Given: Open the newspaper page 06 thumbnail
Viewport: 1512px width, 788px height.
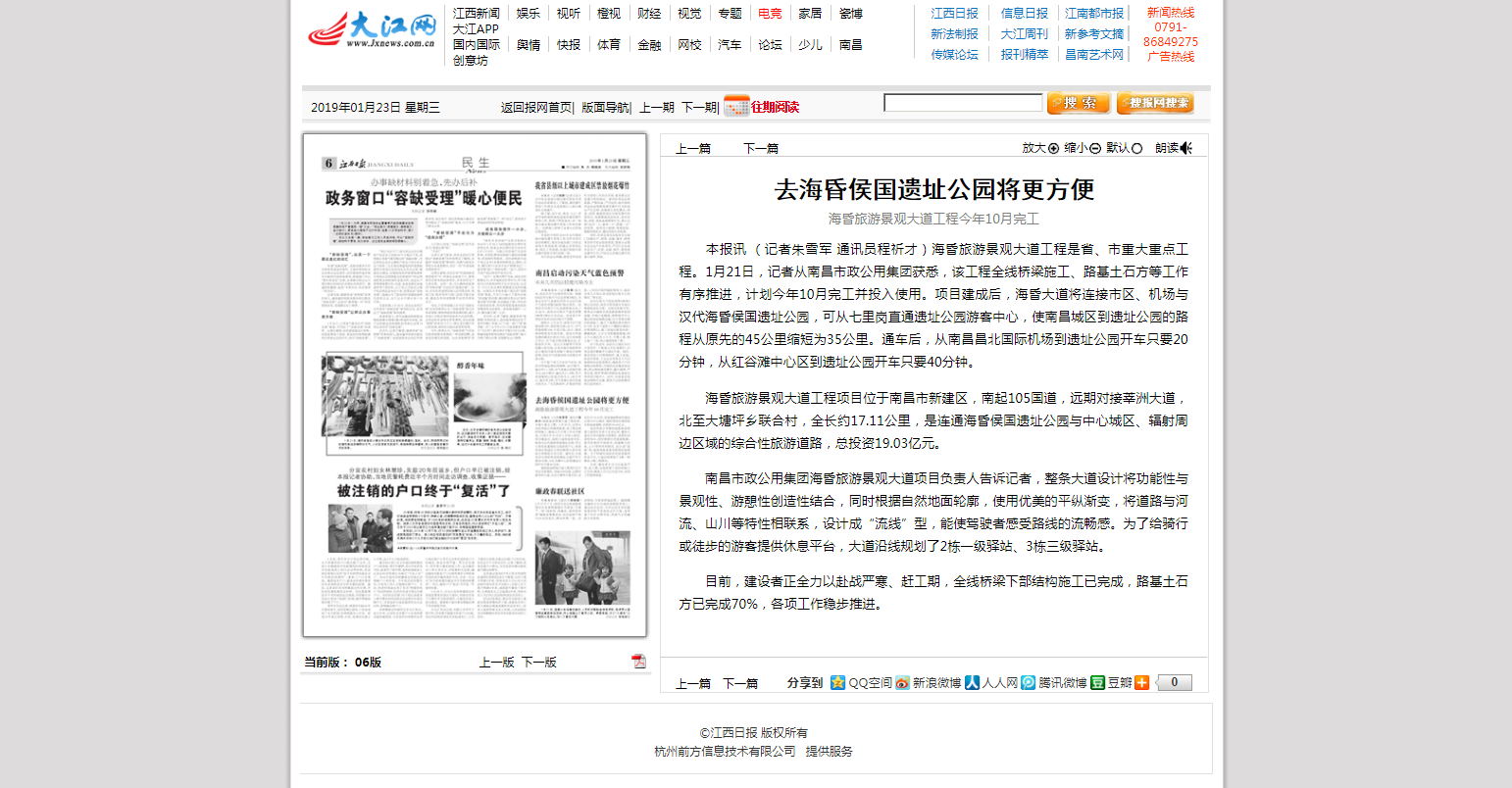Looking at the screenshot, I should 475,385.
